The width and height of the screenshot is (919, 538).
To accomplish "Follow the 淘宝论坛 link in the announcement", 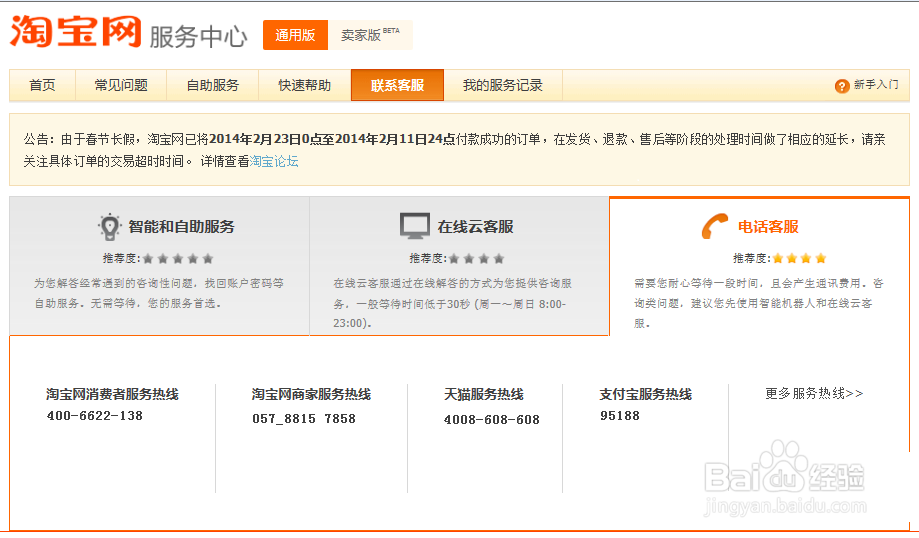I will 274,161.
